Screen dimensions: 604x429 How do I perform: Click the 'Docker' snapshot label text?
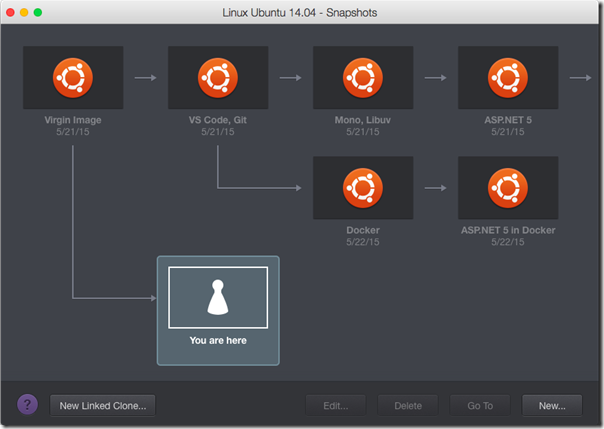coord(363,230)
